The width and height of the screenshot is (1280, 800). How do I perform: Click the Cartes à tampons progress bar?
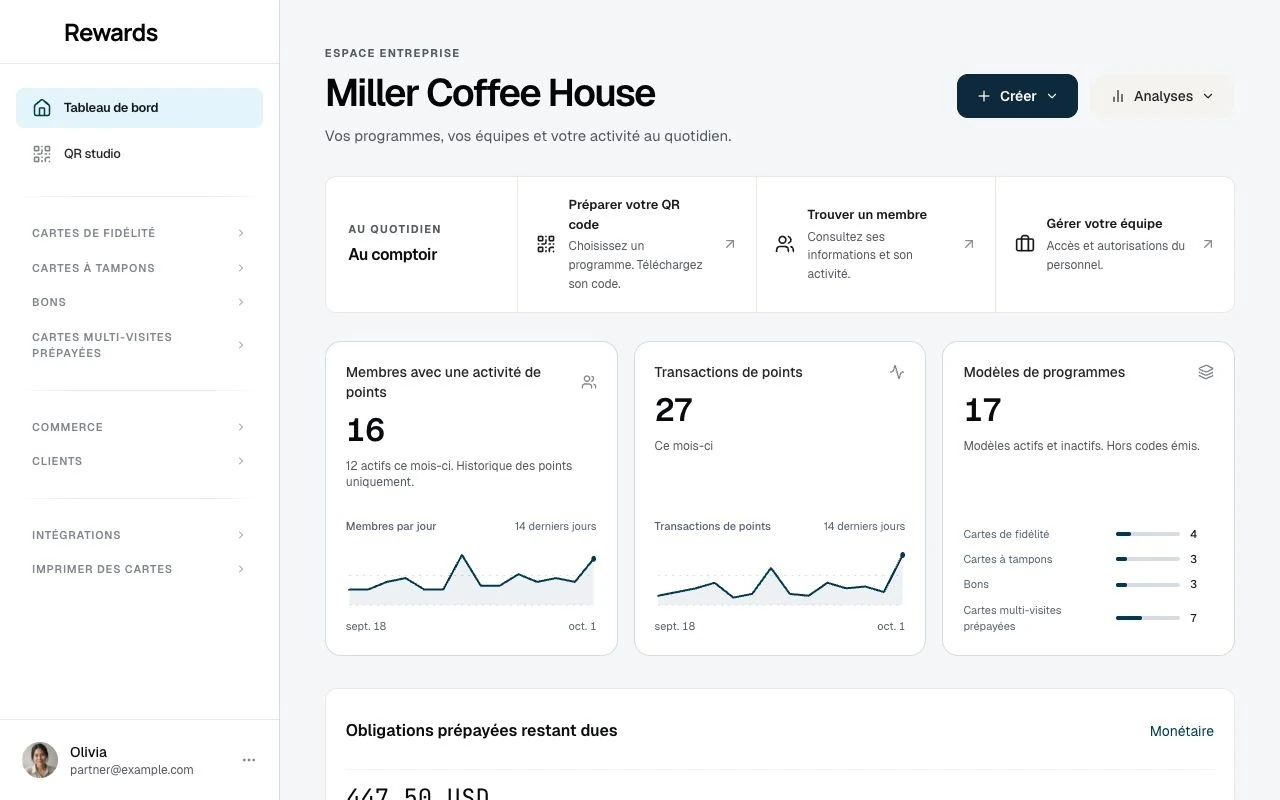1148,559
